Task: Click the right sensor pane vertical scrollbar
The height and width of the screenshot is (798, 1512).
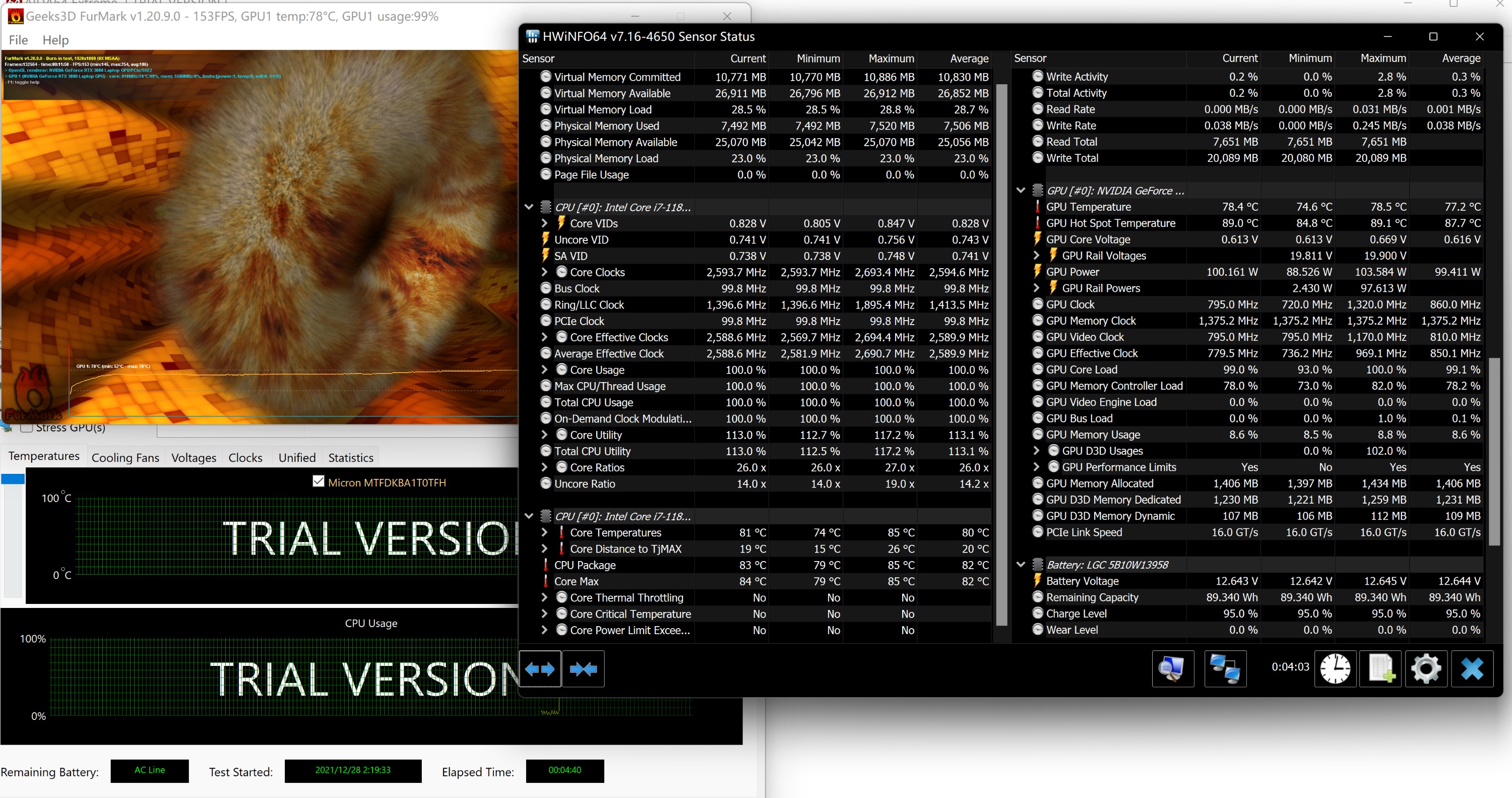Action: (x=1494, y=451)
